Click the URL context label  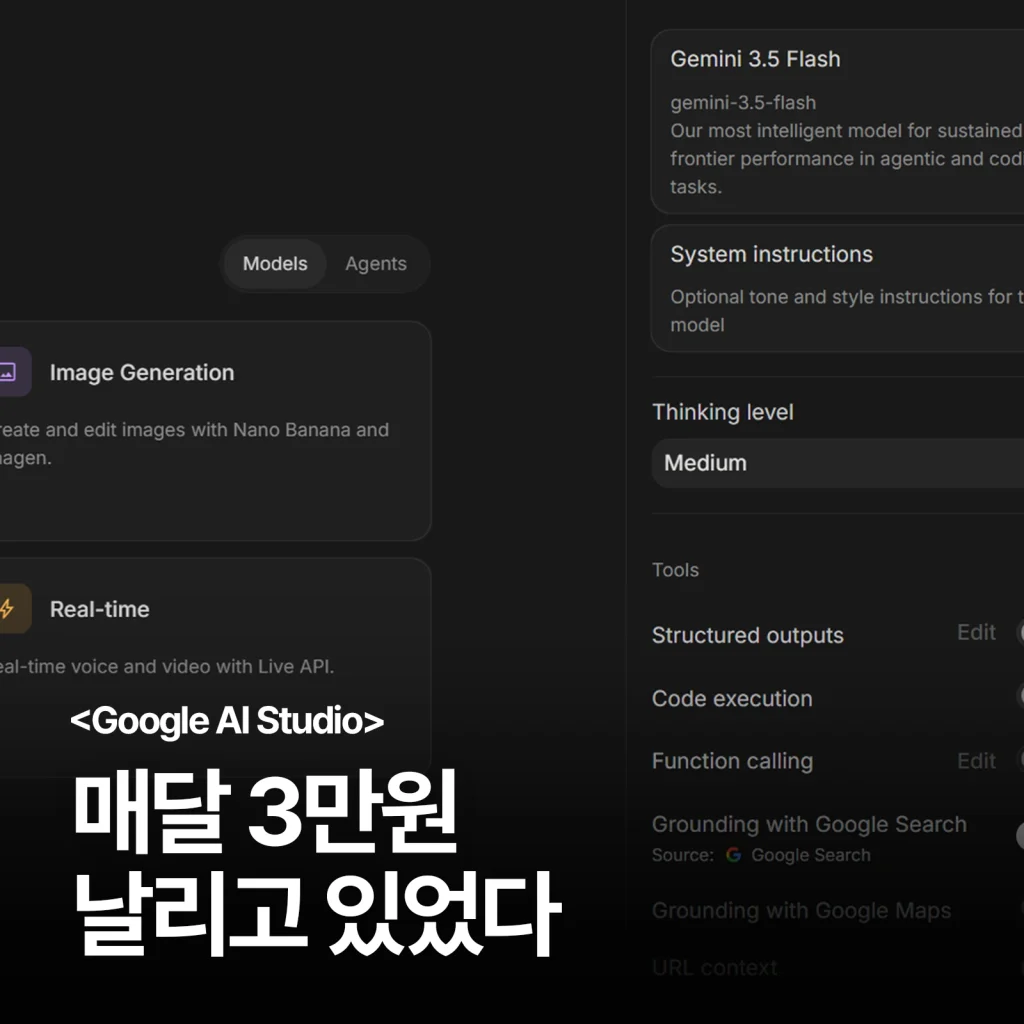pyautogui.click(x=714, y=967)
